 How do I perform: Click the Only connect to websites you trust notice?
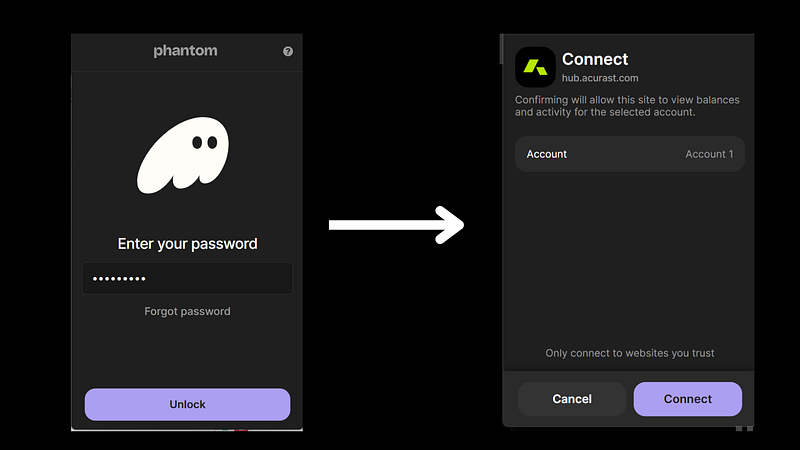pos(629,353)
